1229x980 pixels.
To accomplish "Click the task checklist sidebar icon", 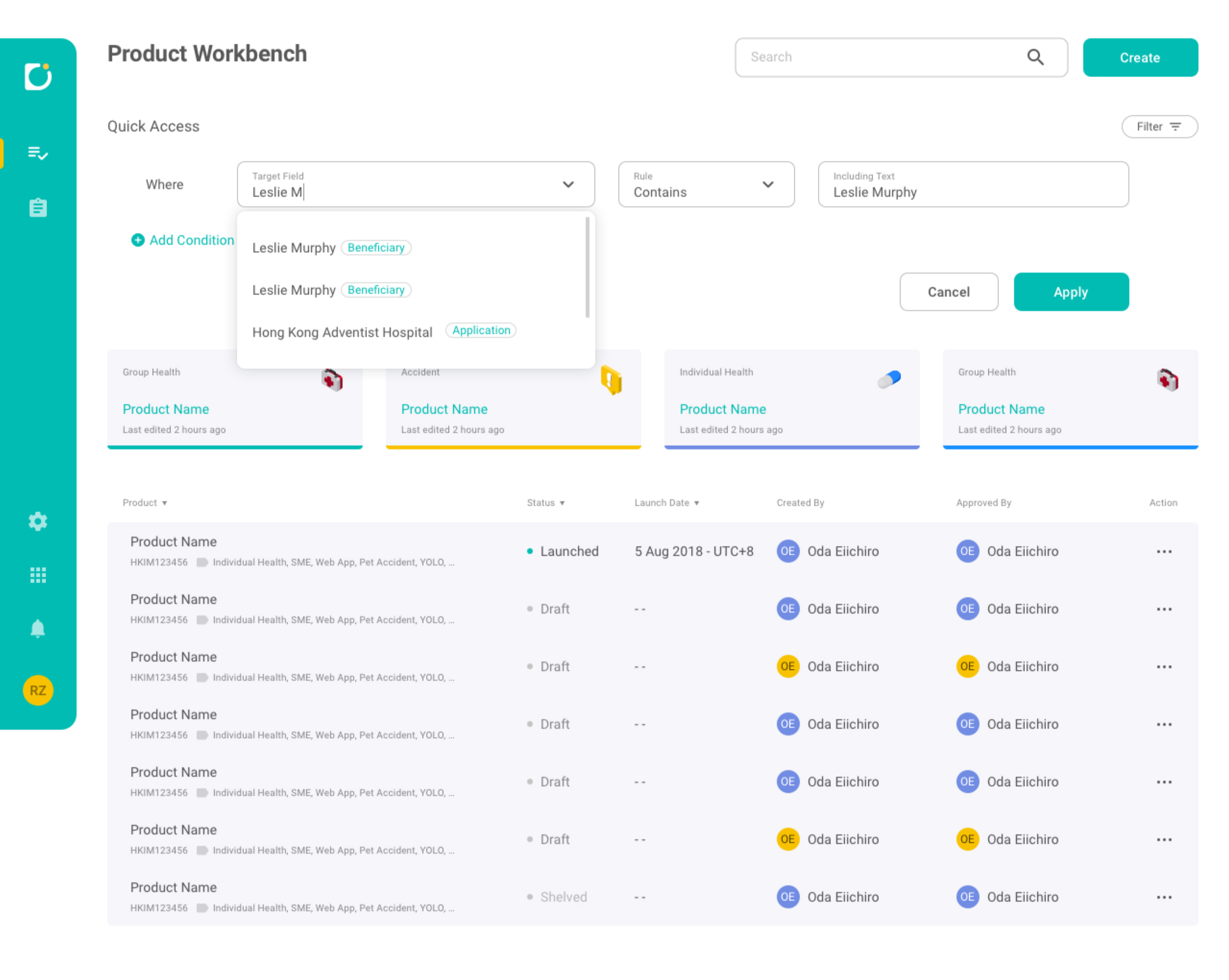I will point(37,153).
